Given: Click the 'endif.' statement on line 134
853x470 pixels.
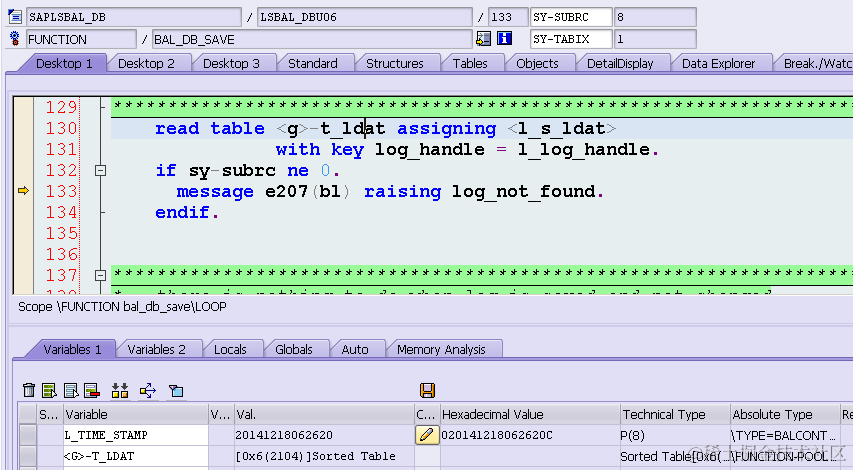Looking at the screenshot, I should click(187, 212).
